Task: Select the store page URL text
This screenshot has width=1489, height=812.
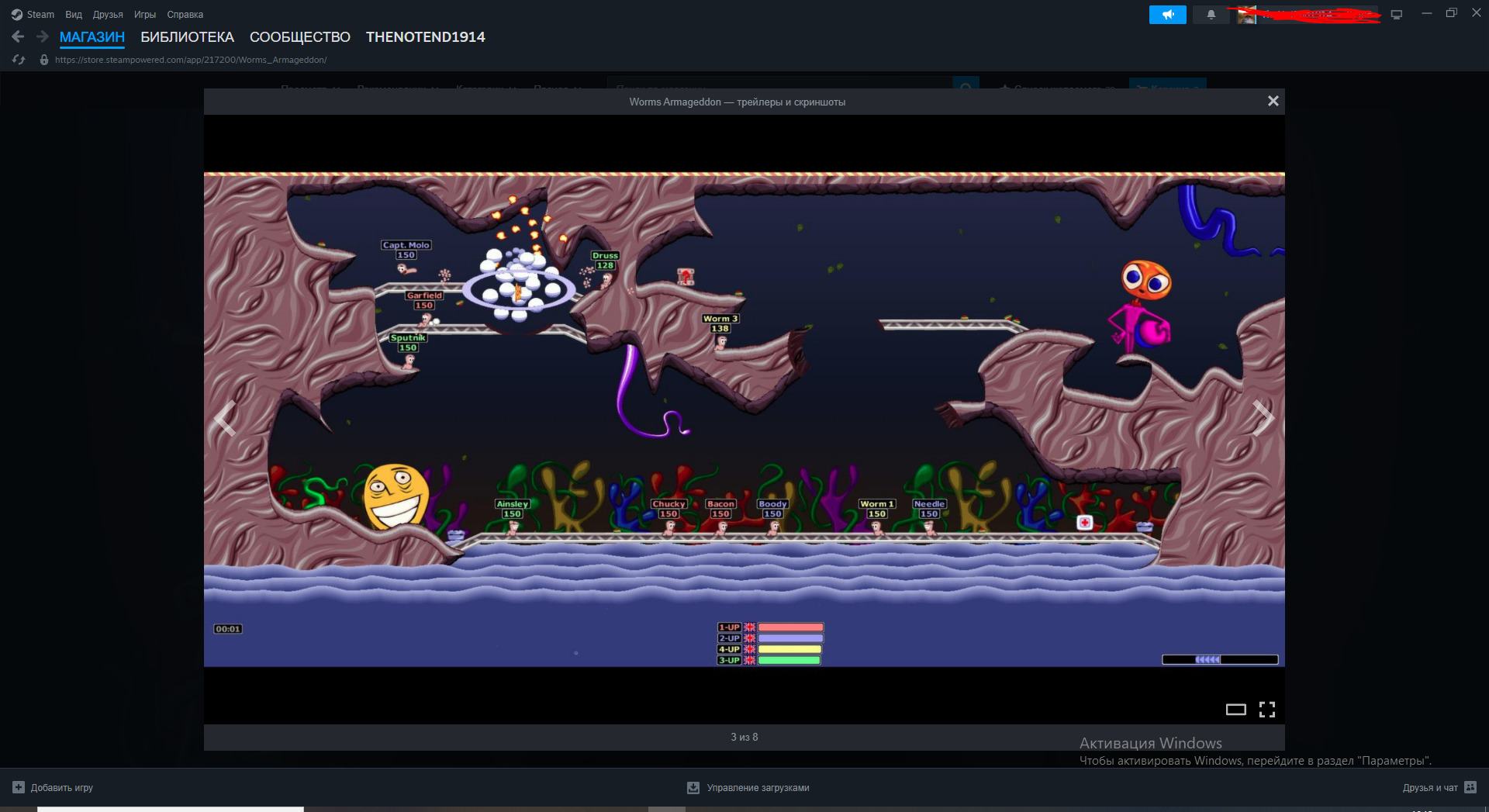Action: [x=191, y=60]
